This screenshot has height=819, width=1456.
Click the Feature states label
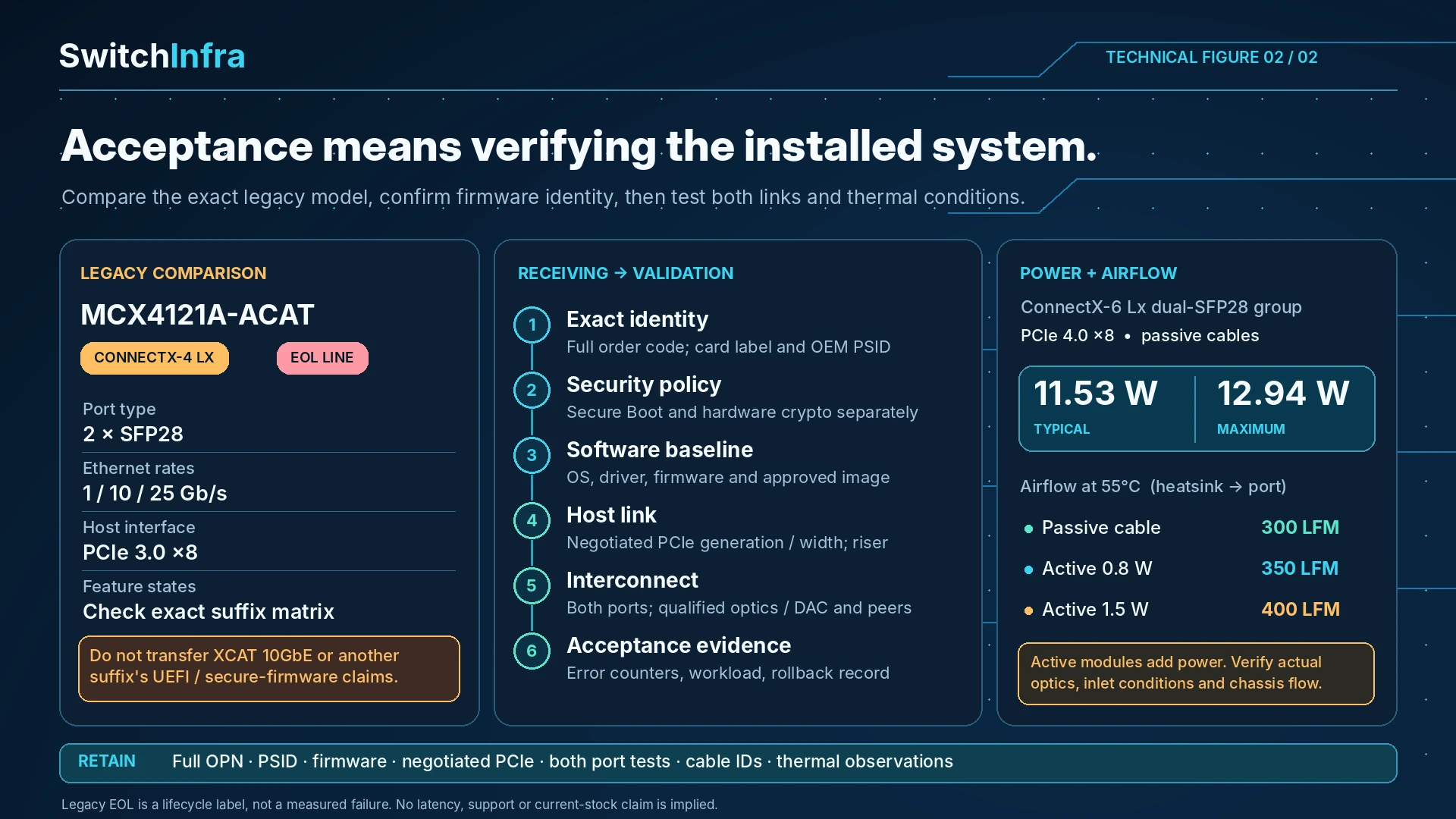pyautogui.click(x=140, y=587)
